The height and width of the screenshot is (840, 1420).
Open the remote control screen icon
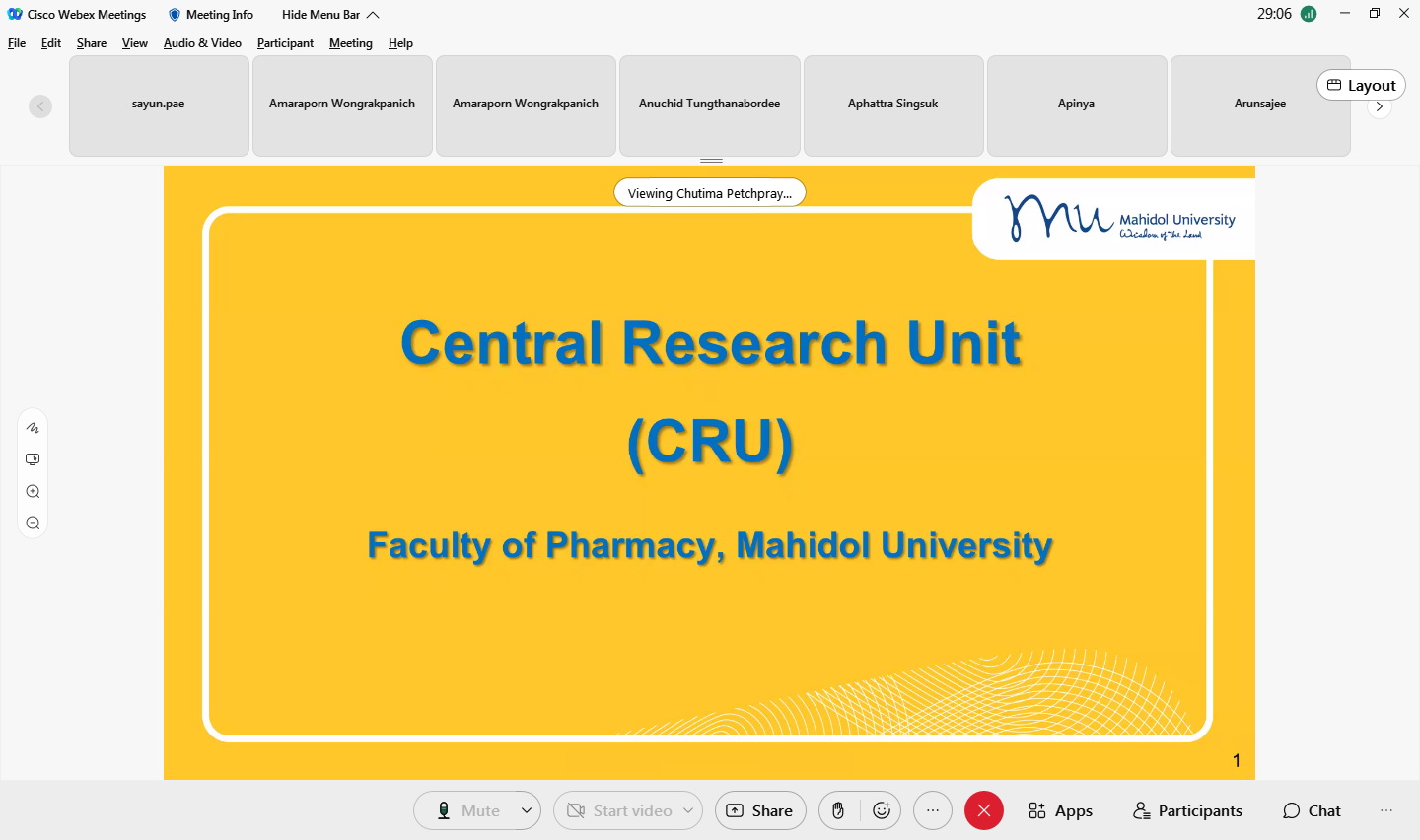(33, 459)
